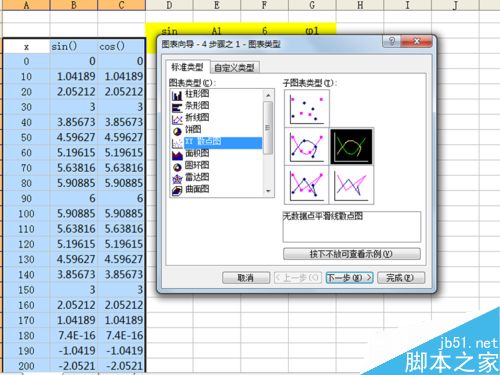
Task: Switch to the 自定义类型 tab
Action: [234, 68]
